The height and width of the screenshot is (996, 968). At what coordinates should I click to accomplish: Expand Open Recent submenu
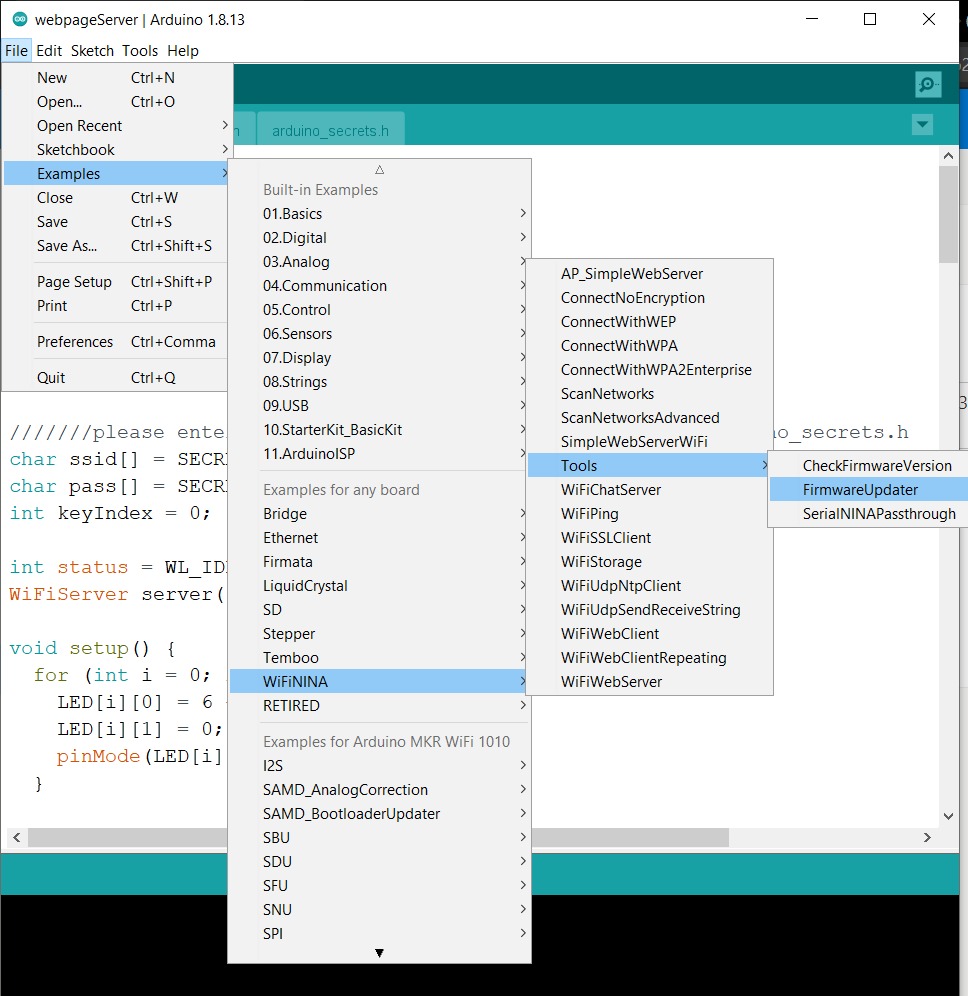pos(116,126)
